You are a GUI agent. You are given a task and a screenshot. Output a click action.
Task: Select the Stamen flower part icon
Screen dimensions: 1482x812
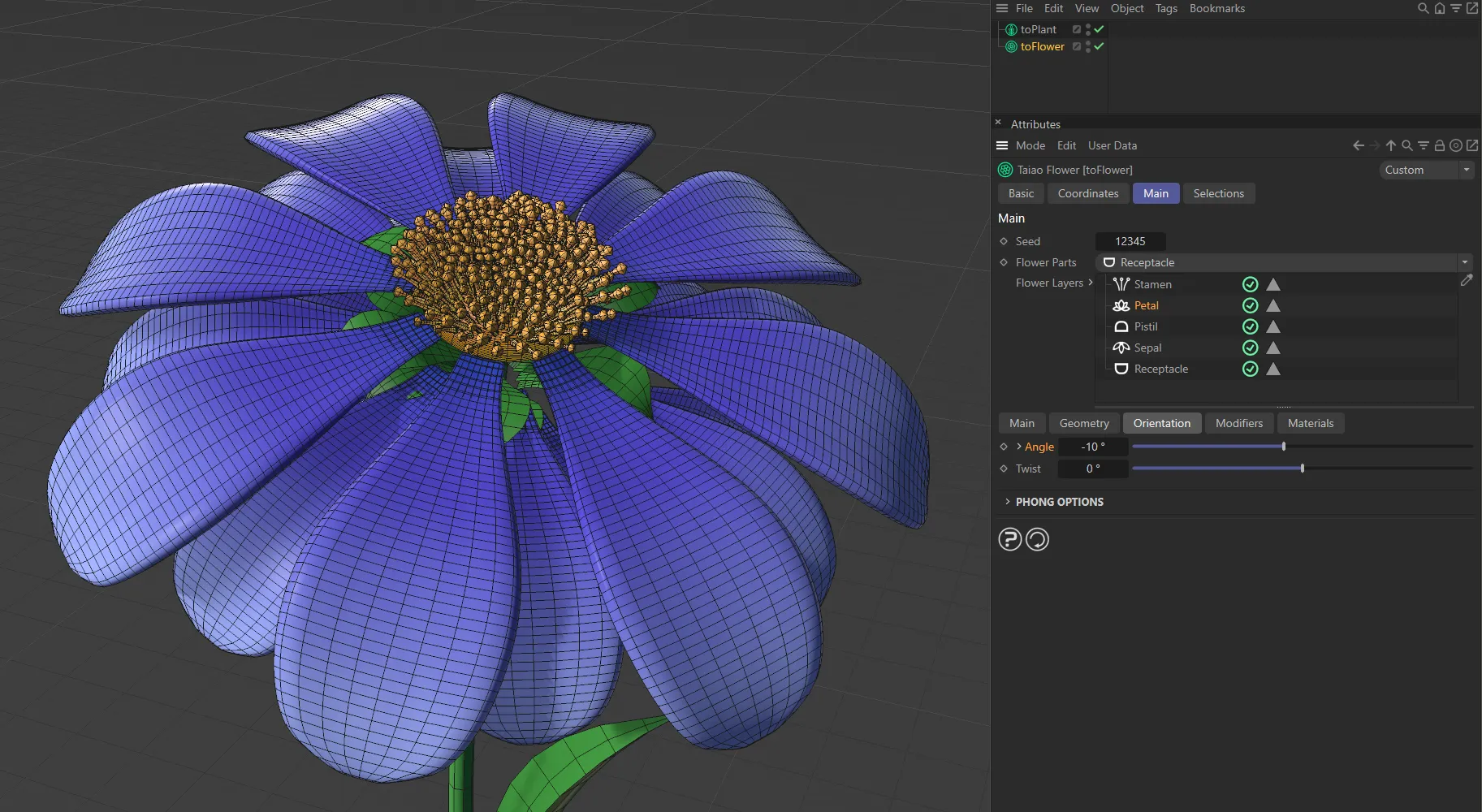(1121, 284)
